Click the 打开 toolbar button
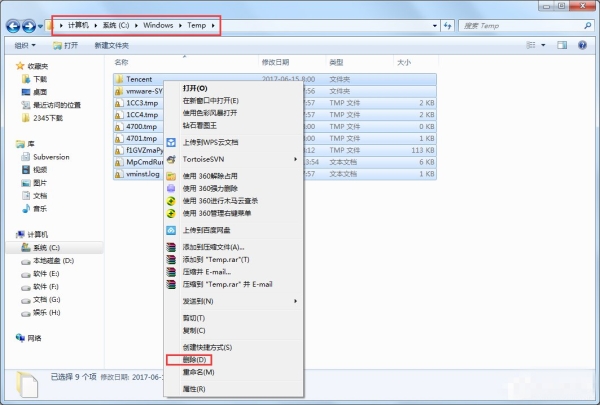The image size is (600, 405). [65, 45]
